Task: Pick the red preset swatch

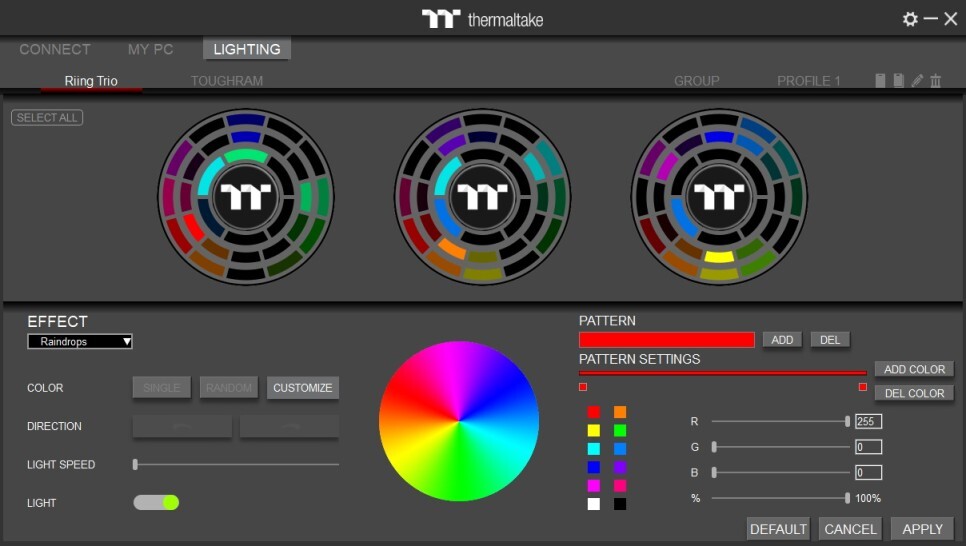Action: tap(594, 412)
